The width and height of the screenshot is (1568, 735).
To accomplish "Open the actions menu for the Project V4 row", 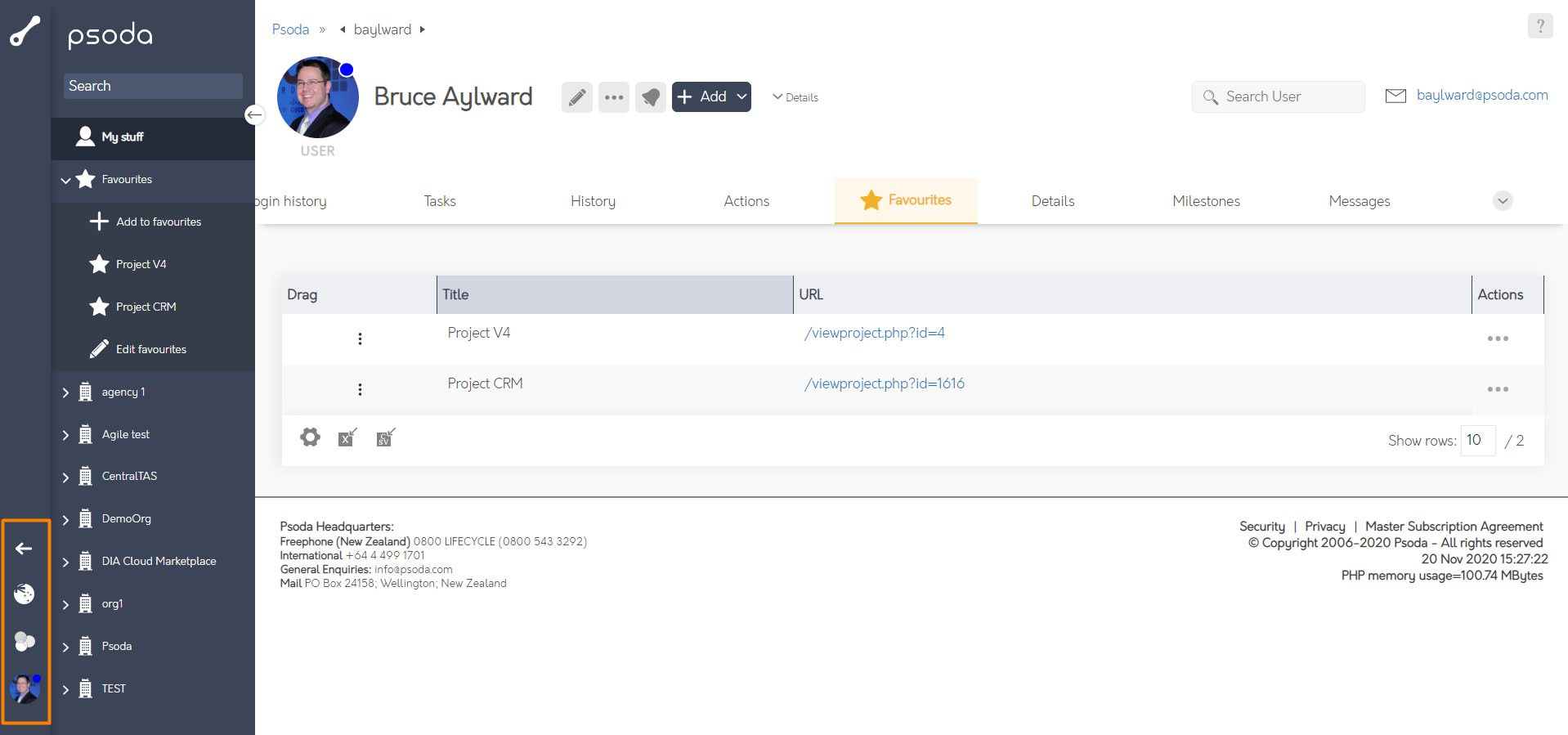I will pyautogui.click(x=1497, y=338).
